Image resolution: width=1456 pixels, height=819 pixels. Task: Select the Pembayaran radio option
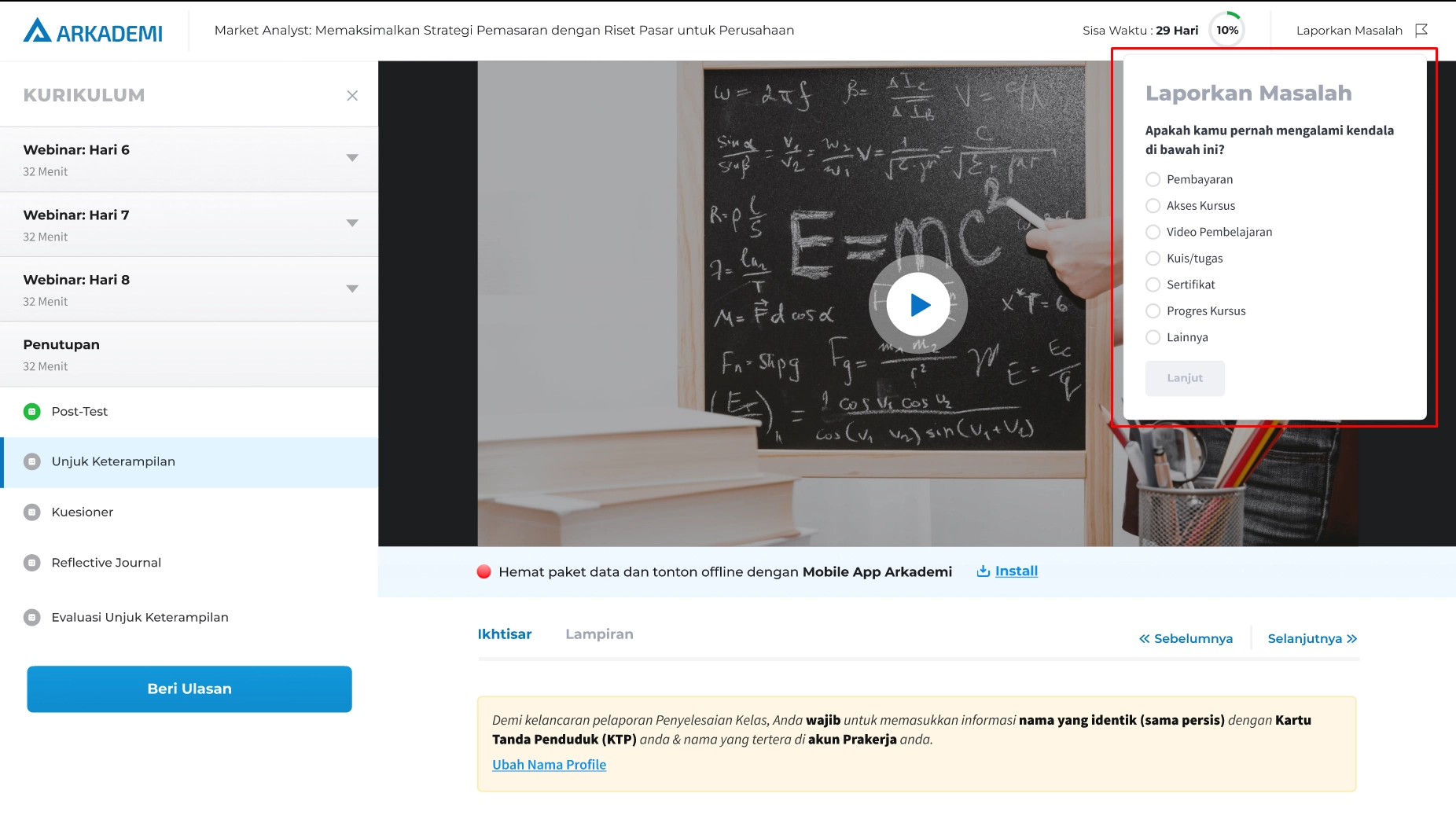[1153, 180]
